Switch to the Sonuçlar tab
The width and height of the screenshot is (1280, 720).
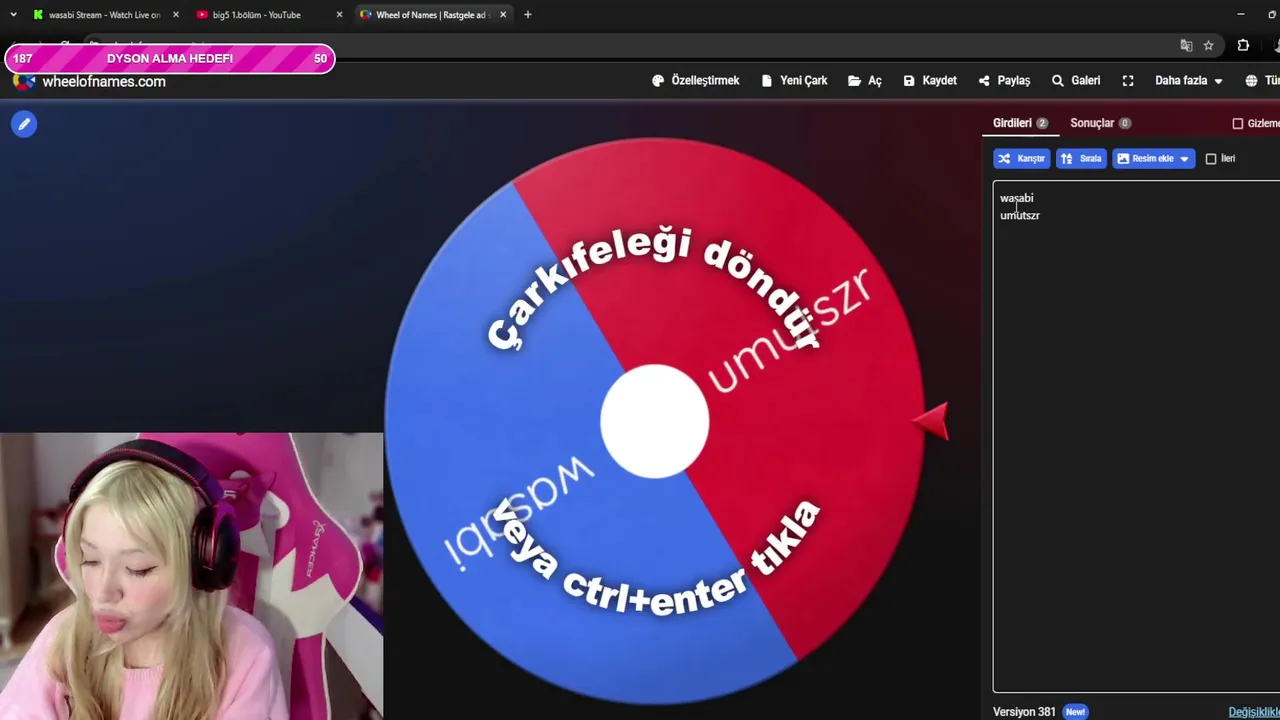coord(1100,123)
